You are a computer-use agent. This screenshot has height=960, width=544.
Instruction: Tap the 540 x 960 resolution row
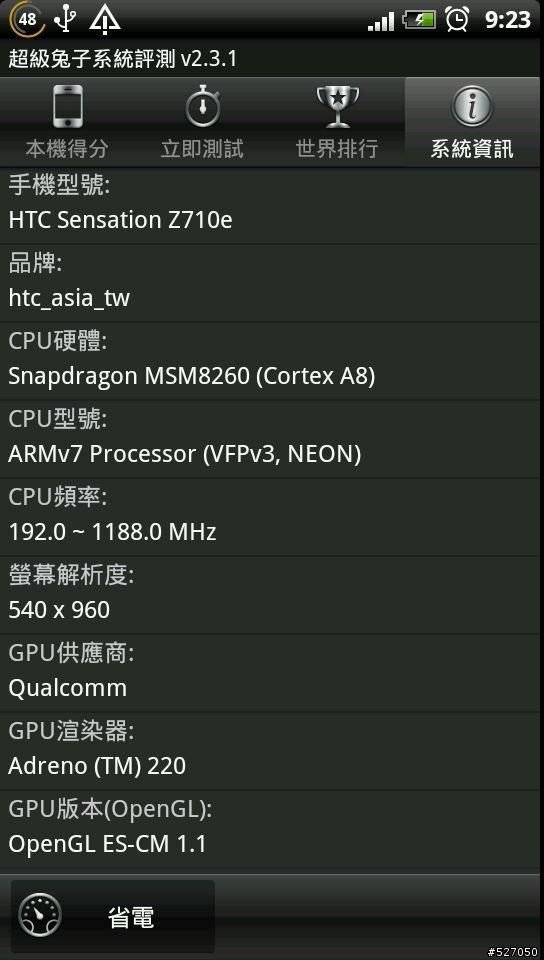click(272, 595)
